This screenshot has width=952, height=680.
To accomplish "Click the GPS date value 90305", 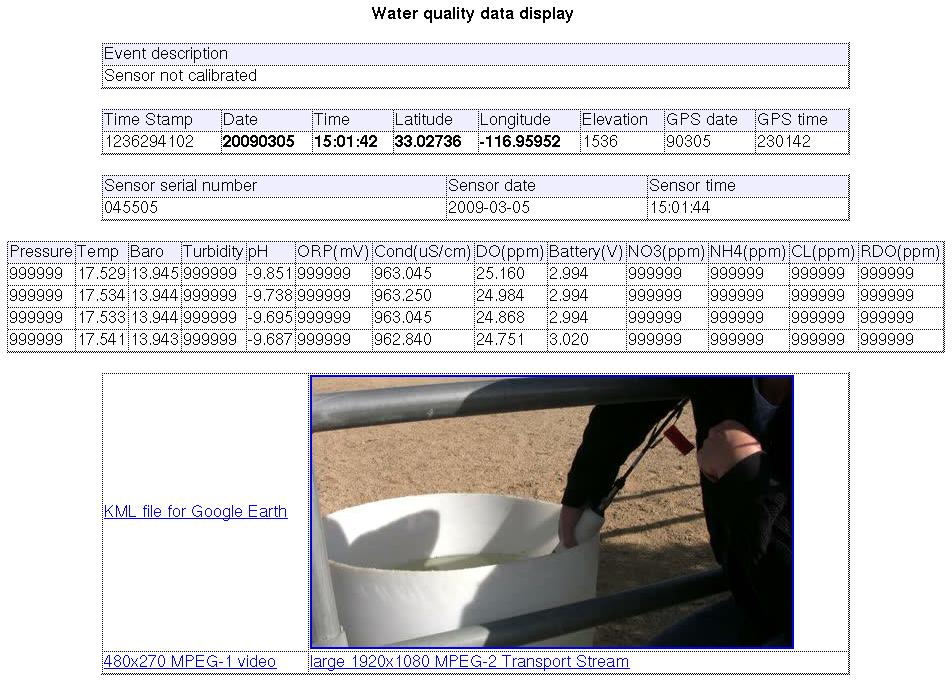I will click(688, 141).
